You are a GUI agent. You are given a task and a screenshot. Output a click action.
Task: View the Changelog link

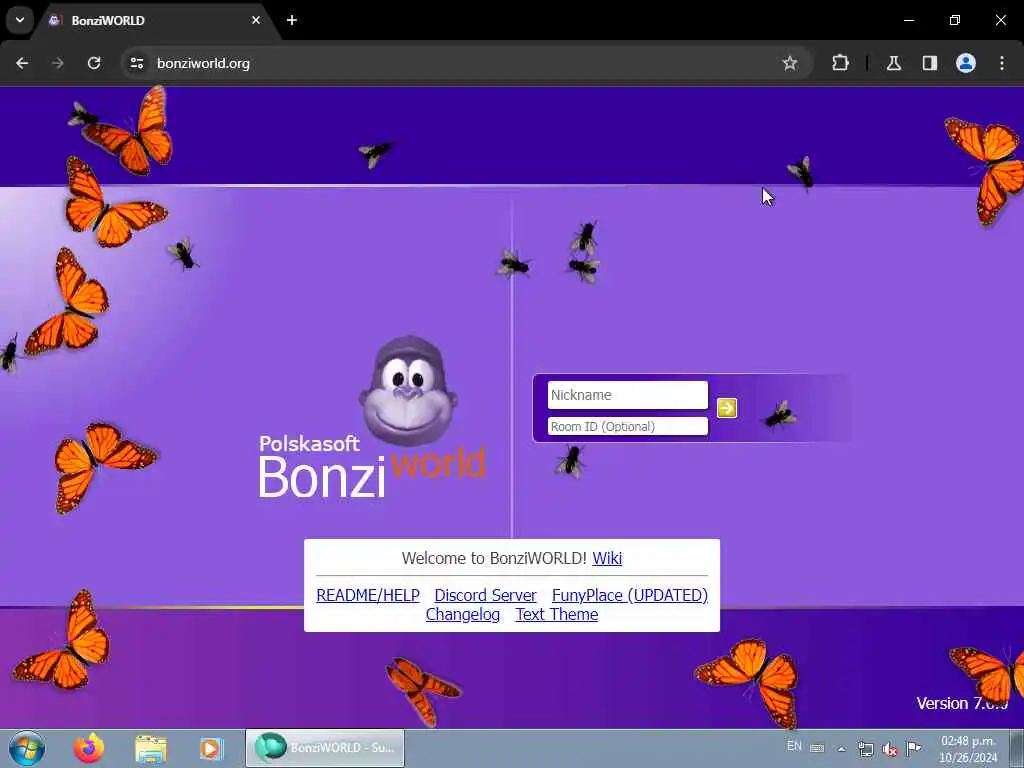pos(462,615)
